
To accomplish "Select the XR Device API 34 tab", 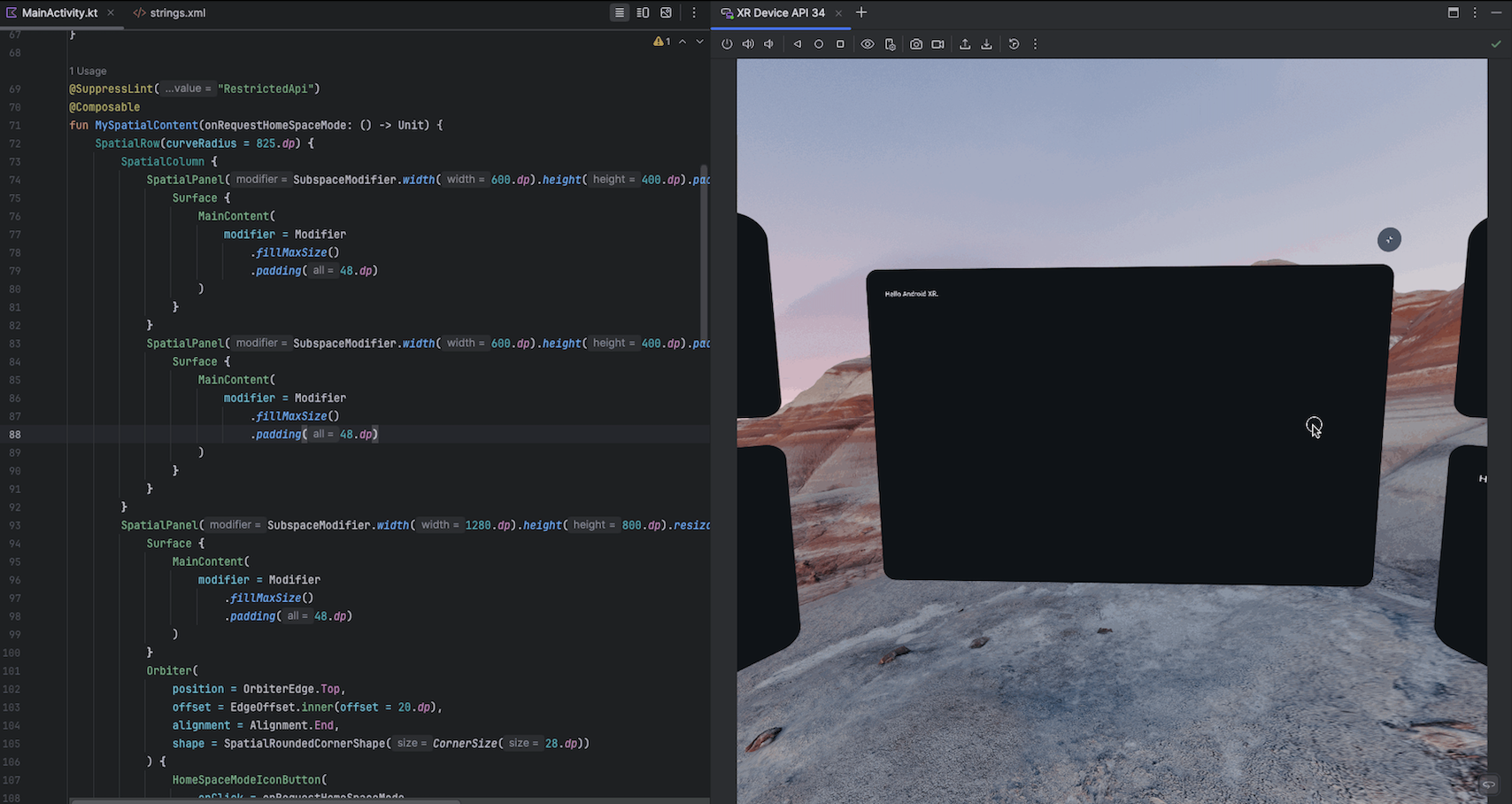I will 779,12.
